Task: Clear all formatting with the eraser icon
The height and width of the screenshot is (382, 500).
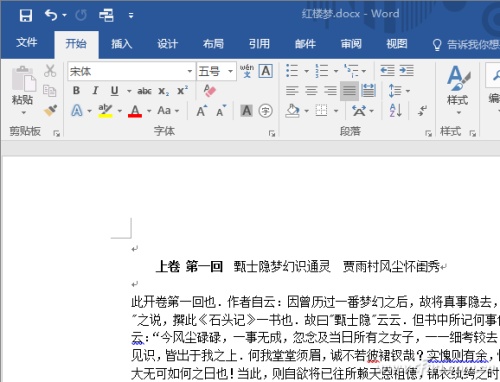Action: coord(210,90)
